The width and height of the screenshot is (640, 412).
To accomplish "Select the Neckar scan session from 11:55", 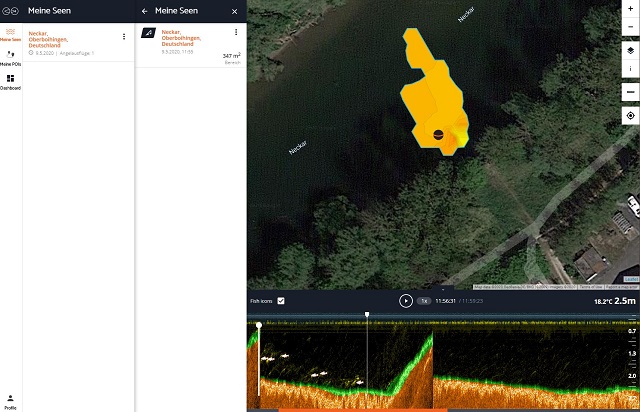I will [x=191, y=45].
